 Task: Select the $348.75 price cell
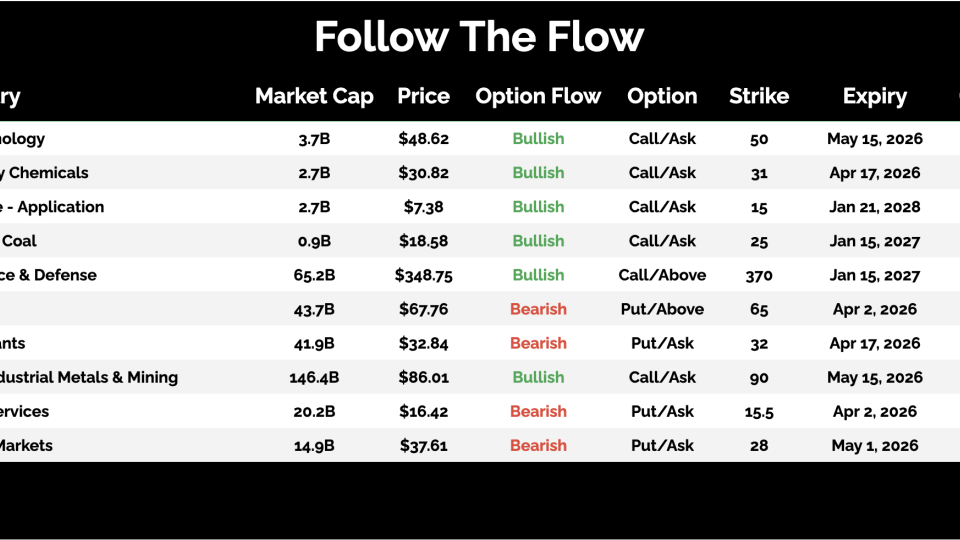(x=423, y=275)
